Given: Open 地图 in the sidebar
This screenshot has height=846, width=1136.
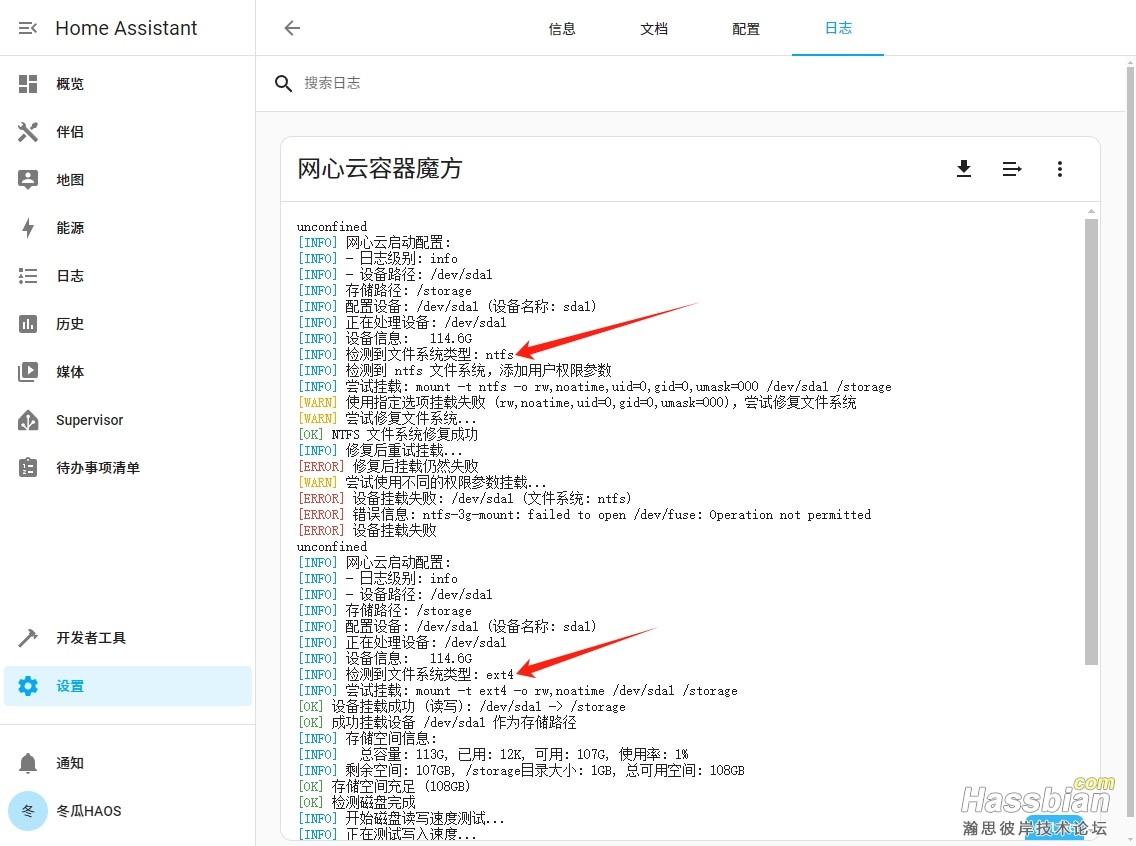Looking at the screenshot, I should [x=70, y=180].
